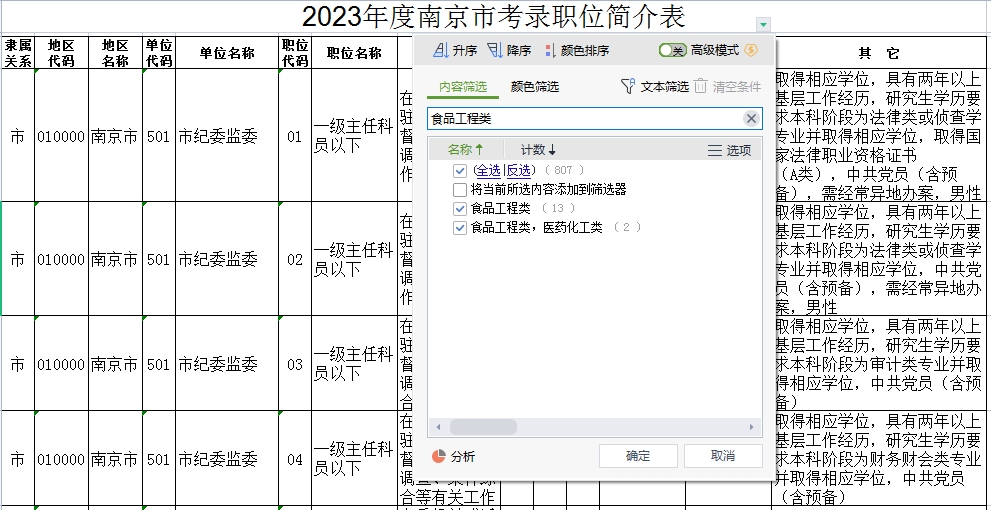Clear the filter search box
Viewport: 991px width, 510px height.
click(x=751, y=118)
